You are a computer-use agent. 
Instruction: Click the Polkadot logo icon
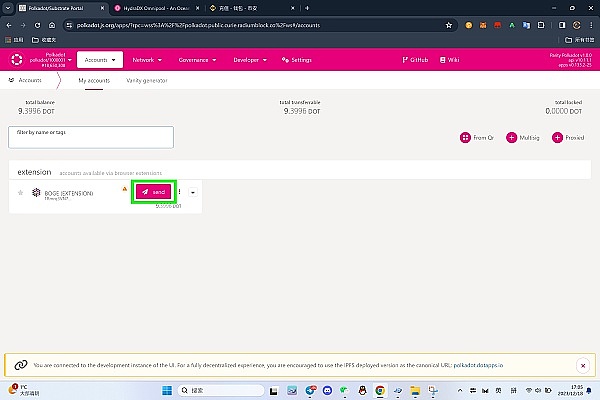pos(16,60)
